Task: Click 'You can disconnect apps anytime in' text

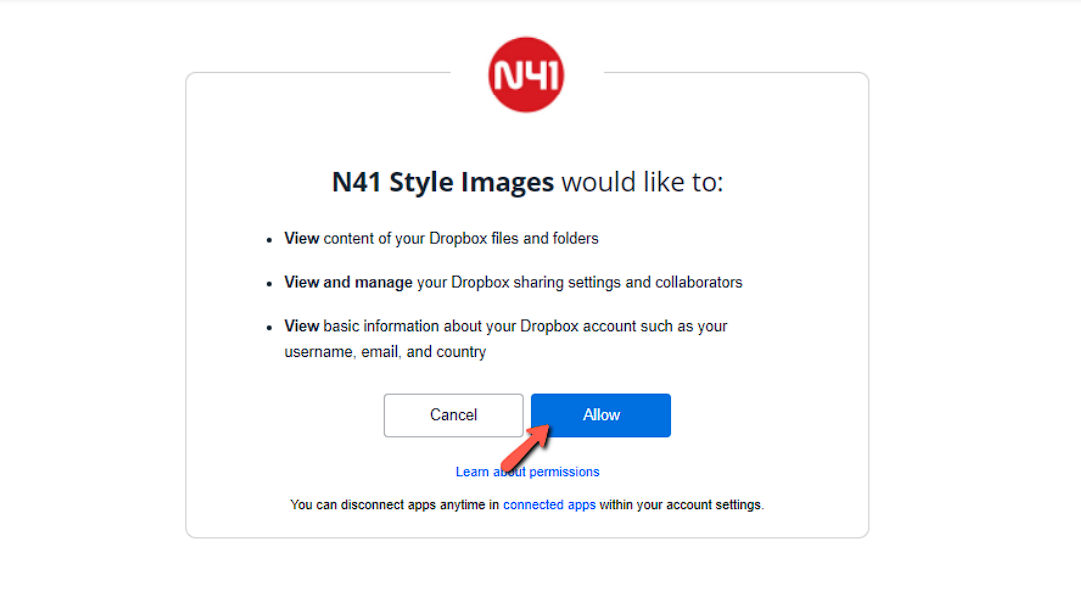Action: point(394,505)
